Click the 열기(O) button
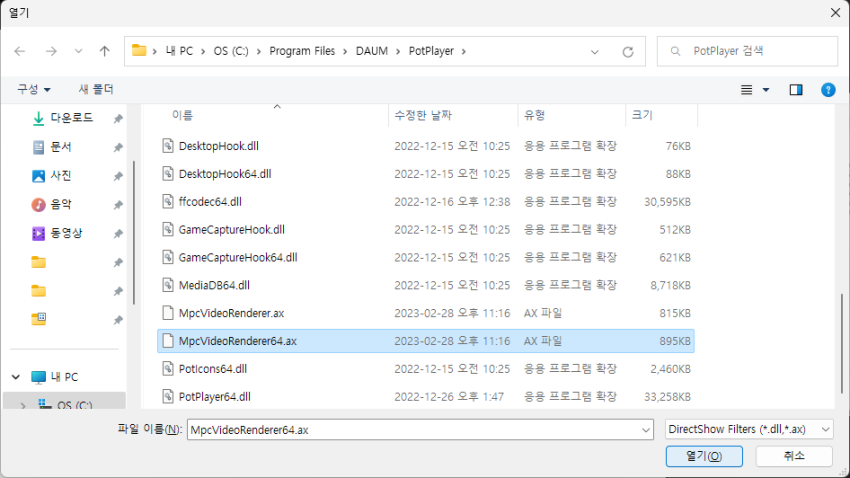850x478 pixels. [x=704, y=456]
